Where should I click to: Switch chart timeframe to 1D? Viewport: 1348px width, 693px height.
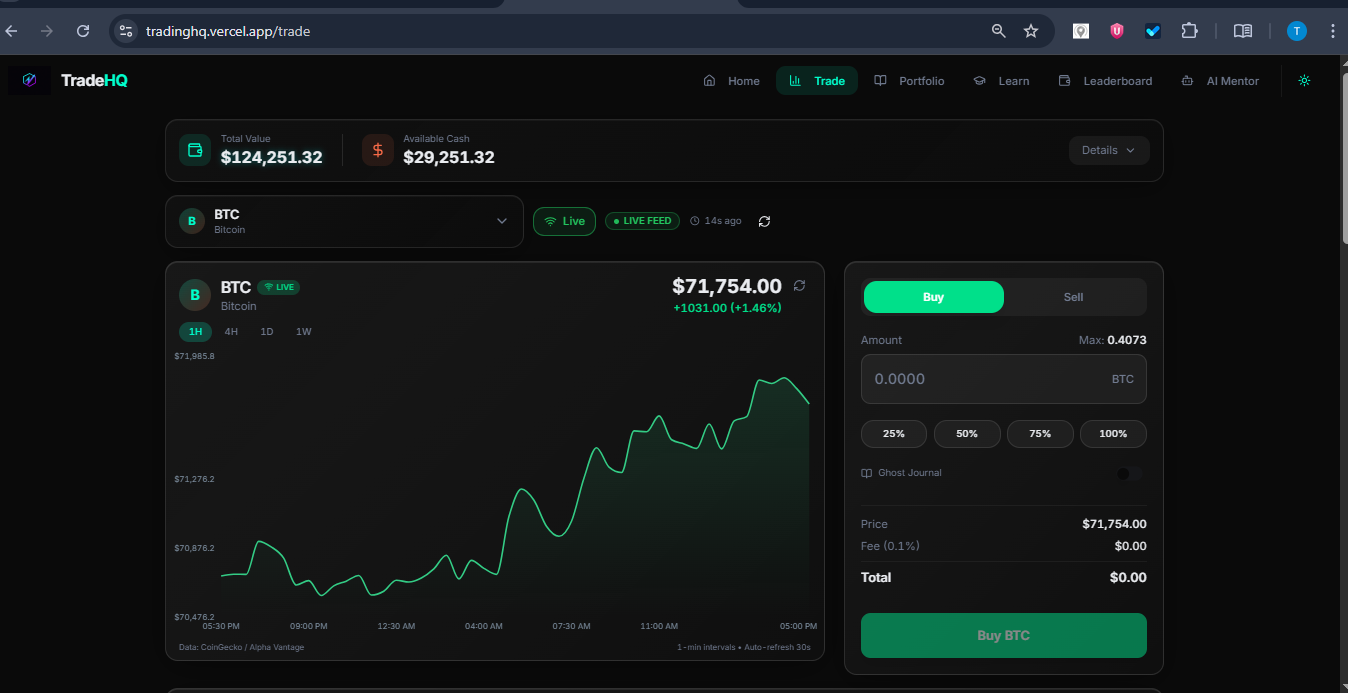tap(267, 331)
